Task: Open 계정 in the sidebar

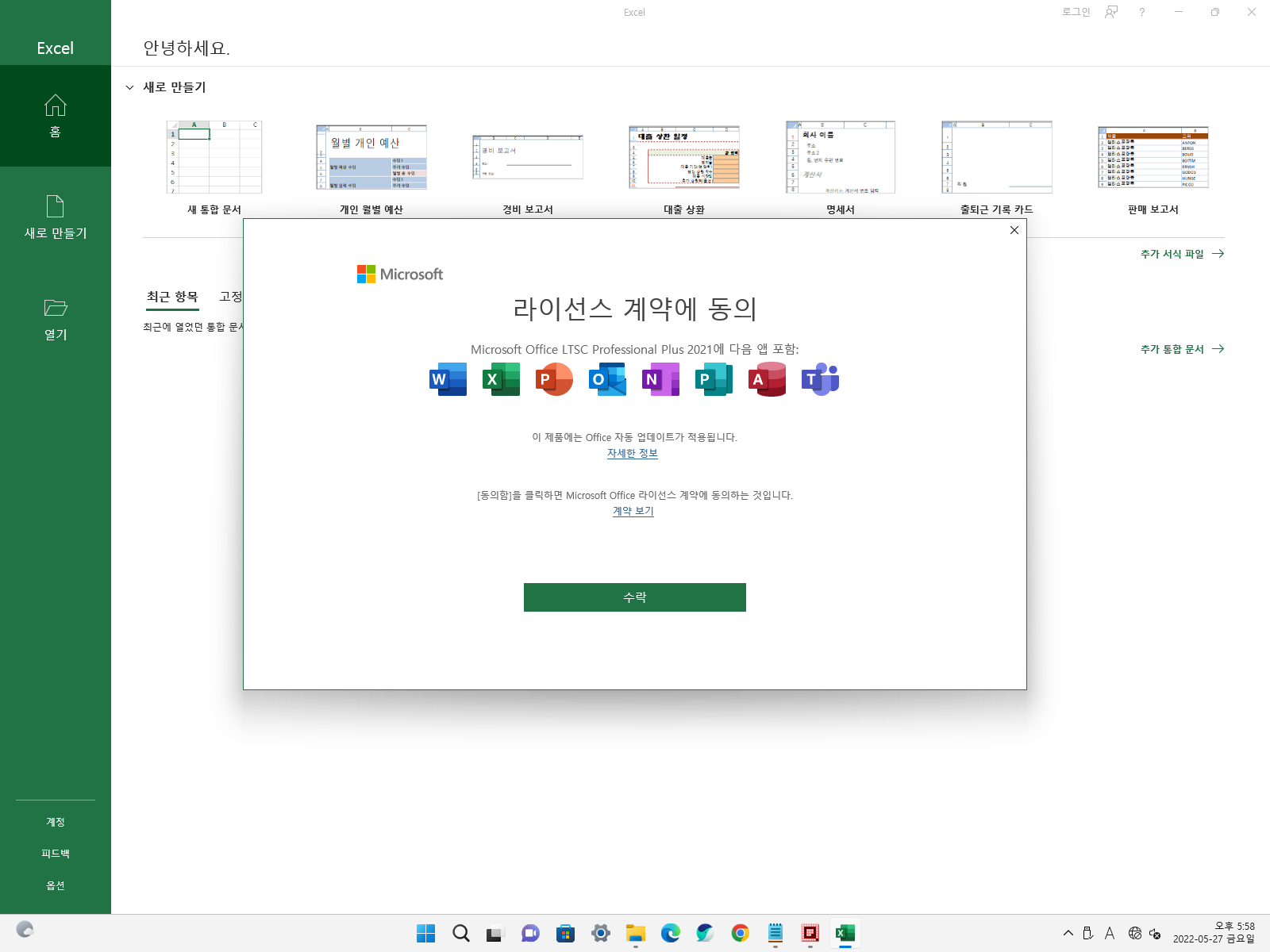Action: pyautogui.click(x=56, y=822)
